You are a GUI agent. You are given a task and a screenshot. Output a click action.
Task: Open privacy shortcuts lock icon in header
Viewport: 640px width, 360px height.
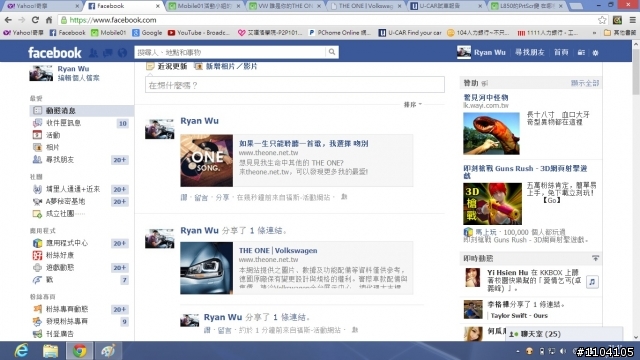(581, 53)
